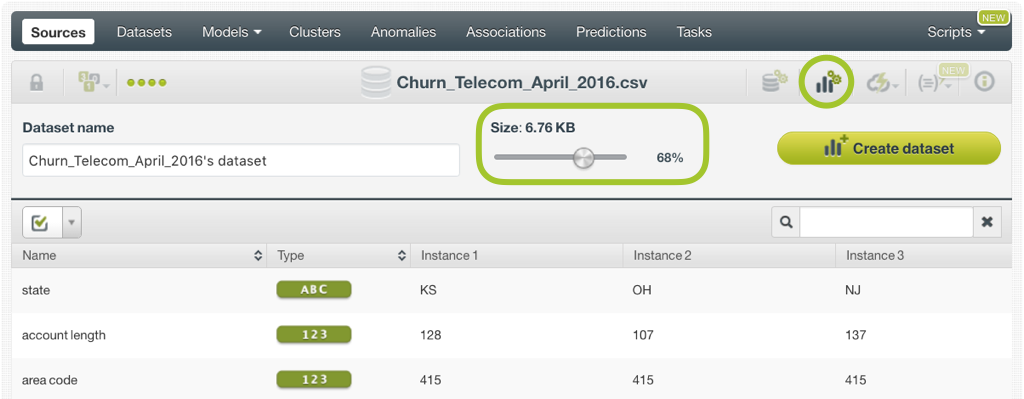Click the privacy lock icon
The image size is (1024, 399).
(37, 83)
